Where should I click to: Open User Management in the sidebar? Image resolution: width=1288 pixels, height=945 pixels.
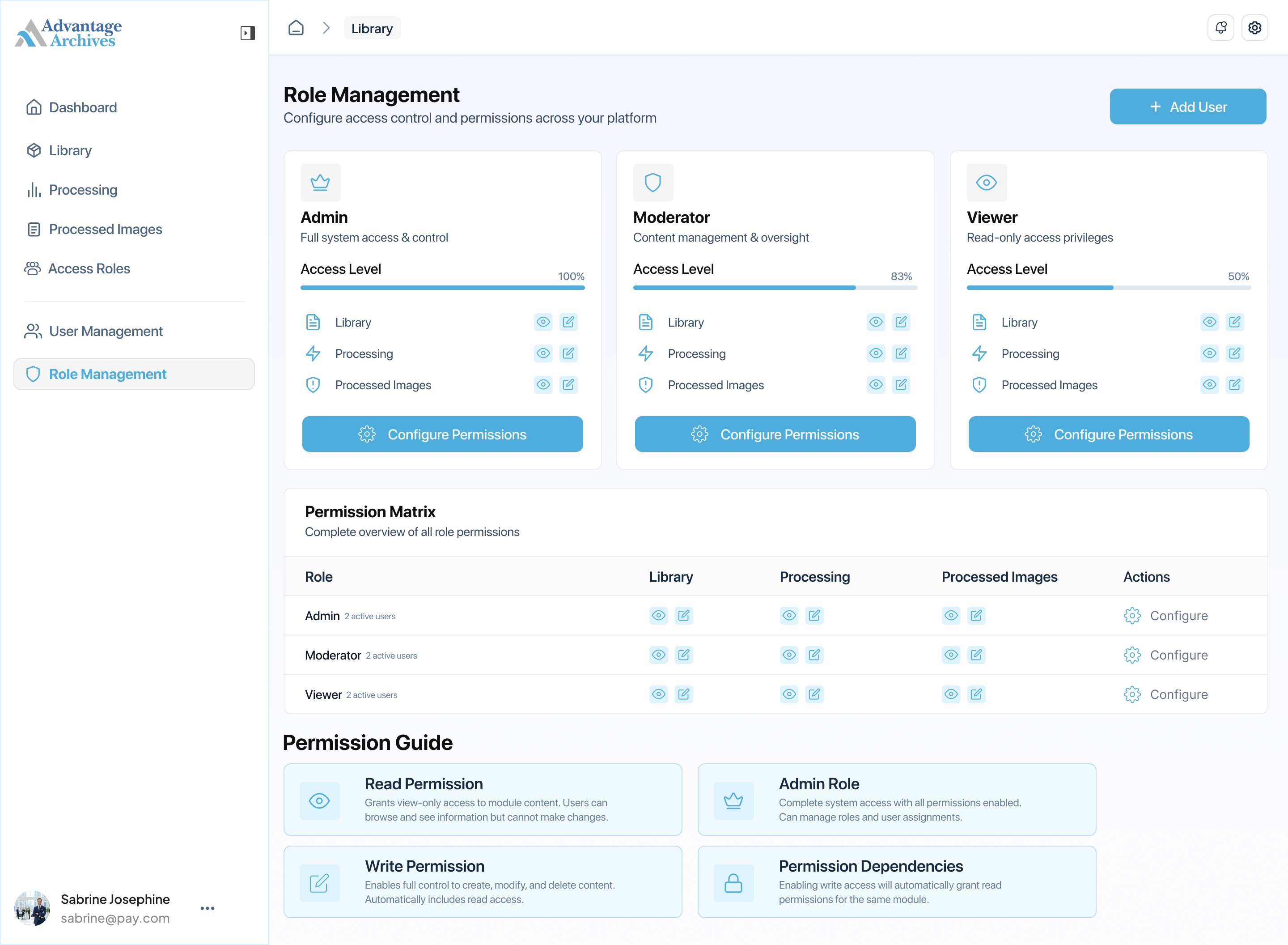(x=94, y=331)
